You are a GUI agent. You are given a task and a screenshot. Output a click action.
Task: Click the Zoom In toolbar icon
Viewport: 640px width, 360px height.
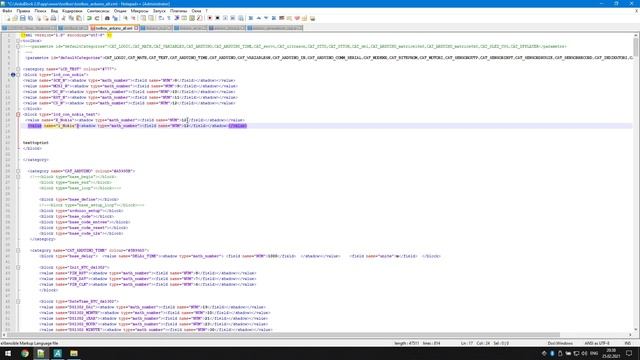coord(125,18)
